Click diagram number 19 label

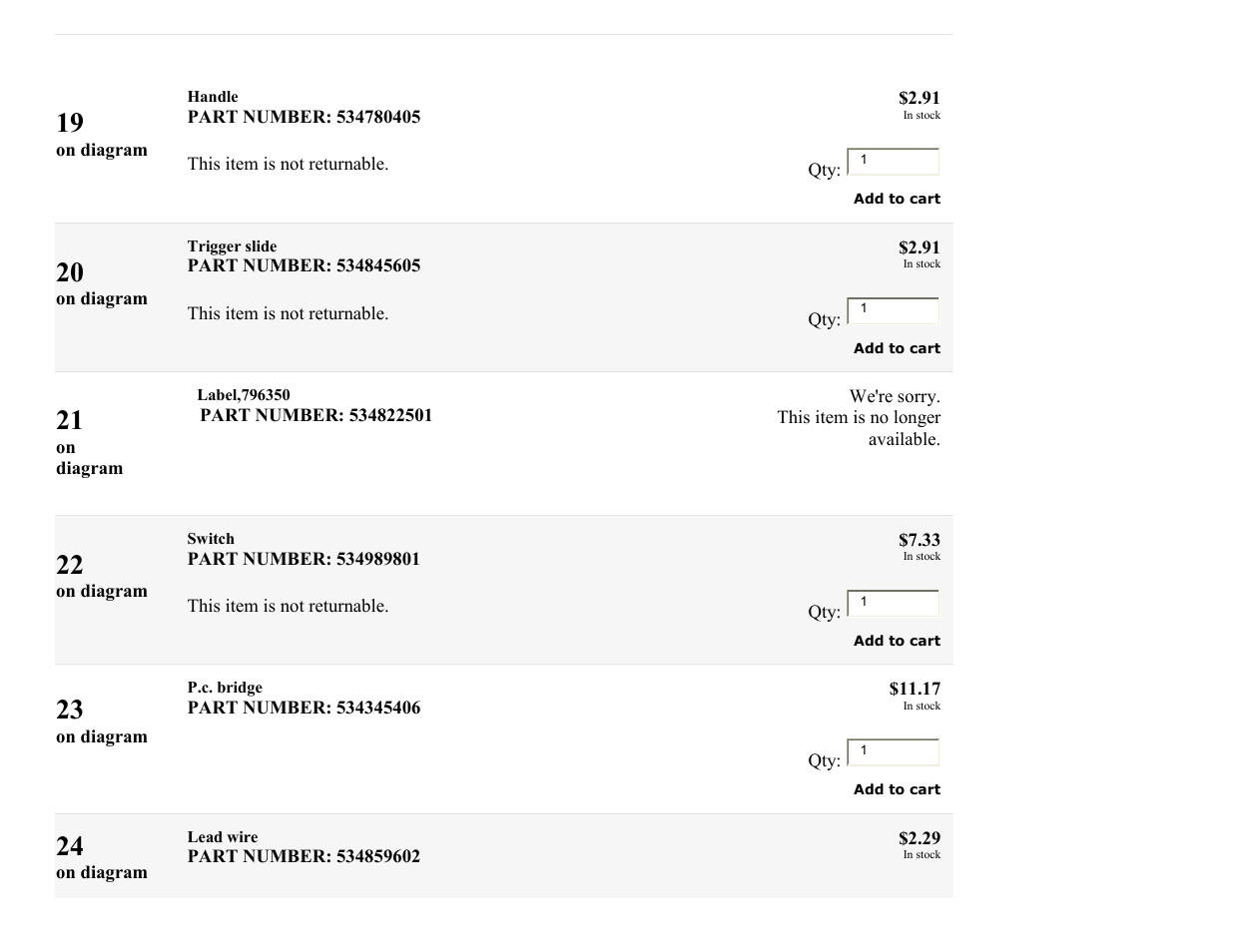pos(70,123)
